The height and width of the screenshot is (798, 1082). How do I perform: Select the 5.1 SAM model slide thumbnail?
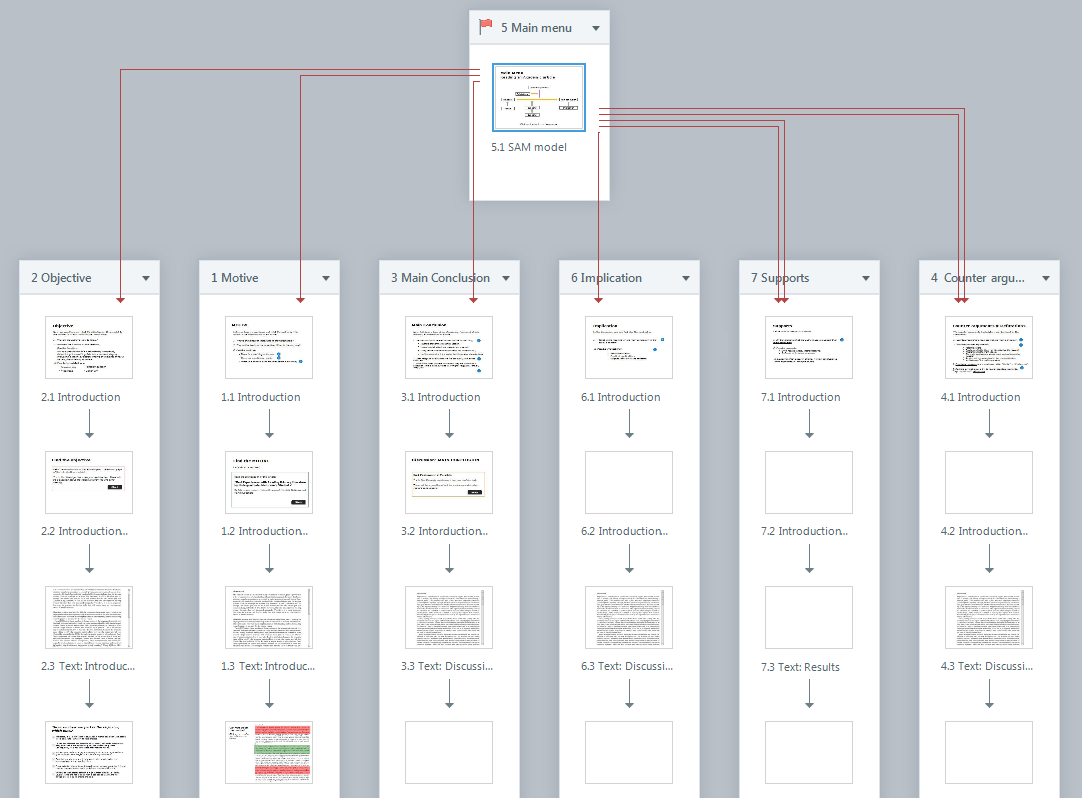[x=539, y=97]
